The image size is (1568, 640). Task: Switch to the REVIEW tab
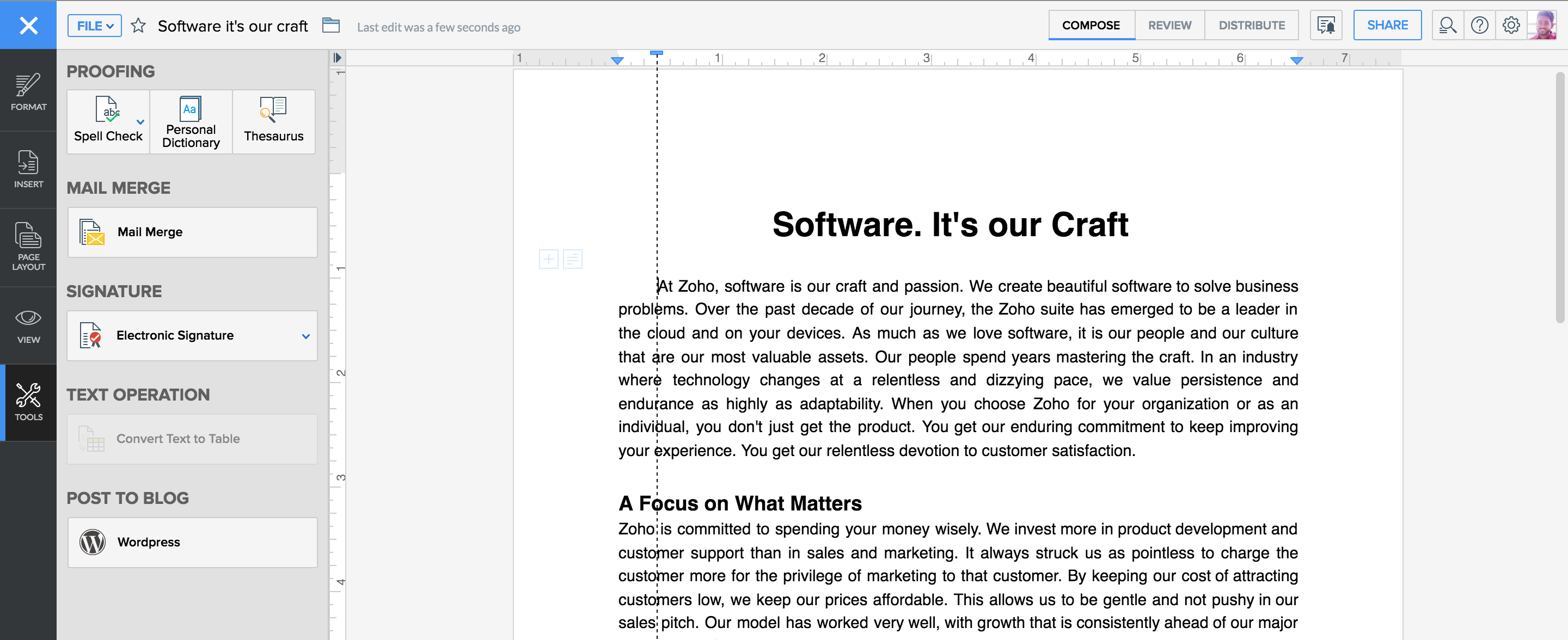tap(1169, 25)
